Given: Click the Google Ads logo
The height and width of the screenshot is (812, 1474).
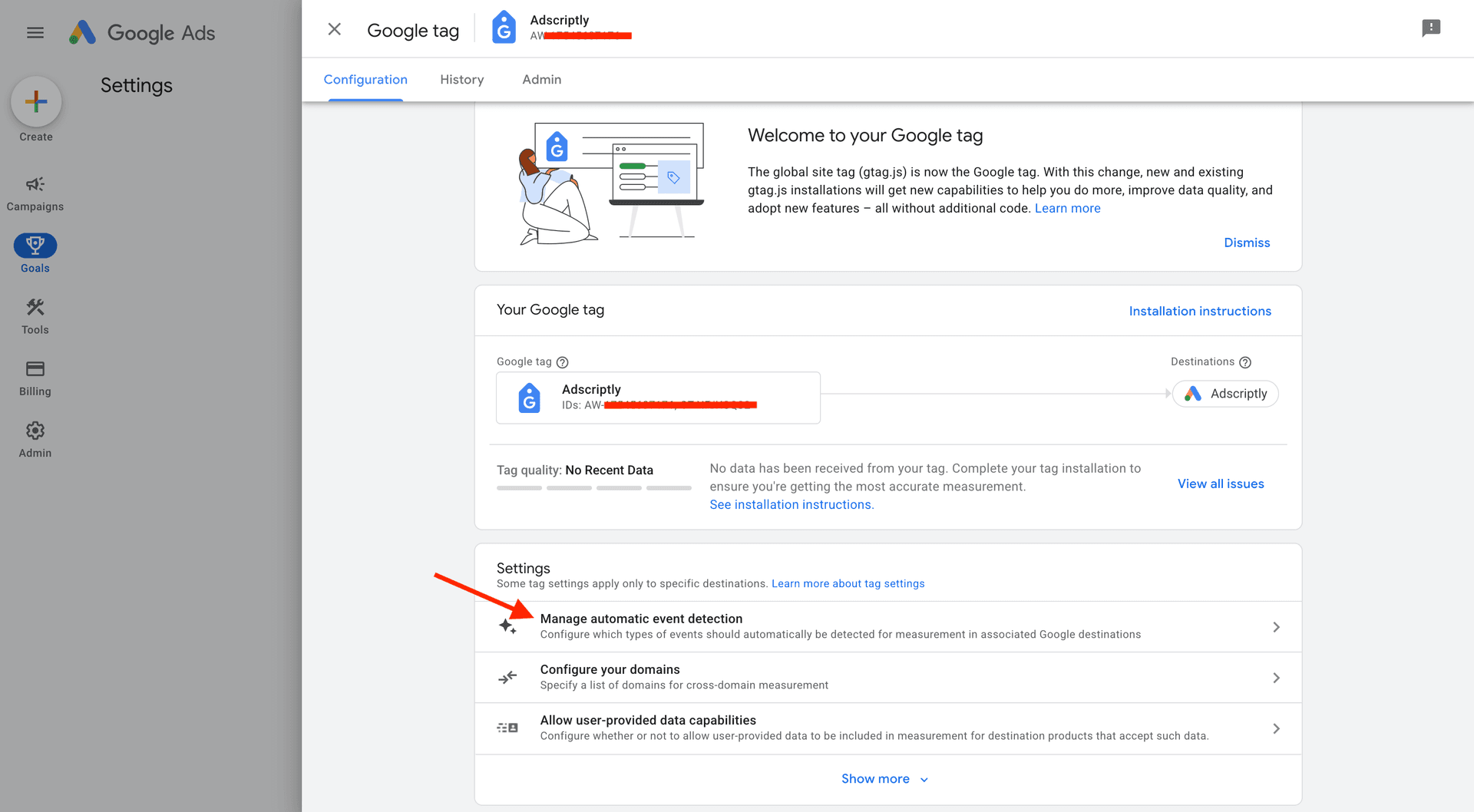Looking at the screenshot, I should pos(142,32).
